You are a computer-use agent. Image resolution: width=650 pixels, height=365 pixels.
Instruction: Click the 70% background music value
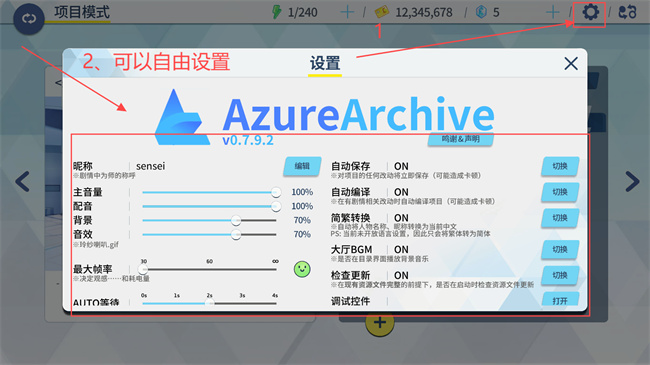point(302,220)
